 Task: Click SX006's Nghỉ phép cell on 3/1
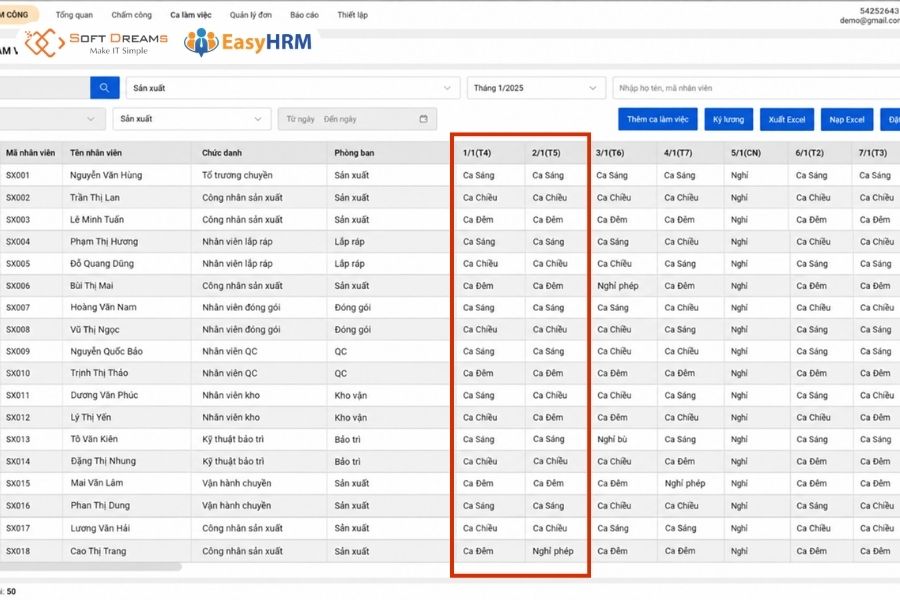pyautogui.click(x=618, y=286)
